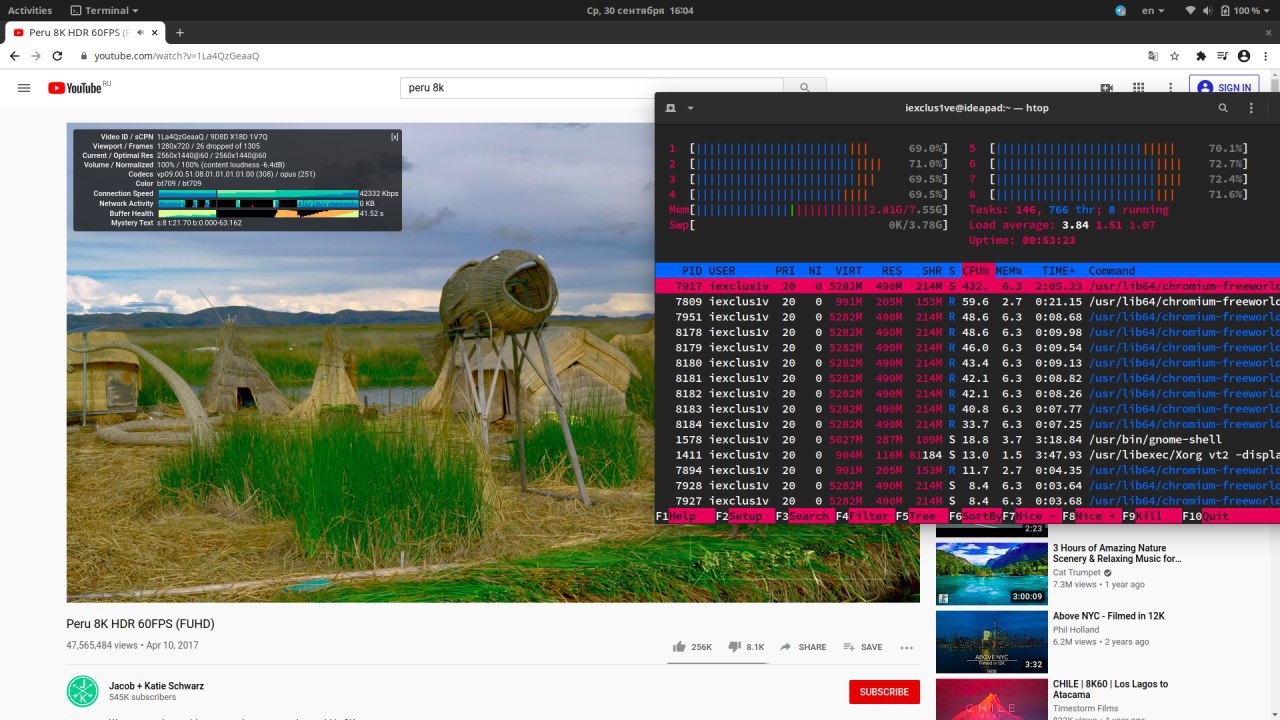The height and width of the screenshot is (720, 1280).
Task: Click F2 Setup in htop
Action: tap(738, 516)
